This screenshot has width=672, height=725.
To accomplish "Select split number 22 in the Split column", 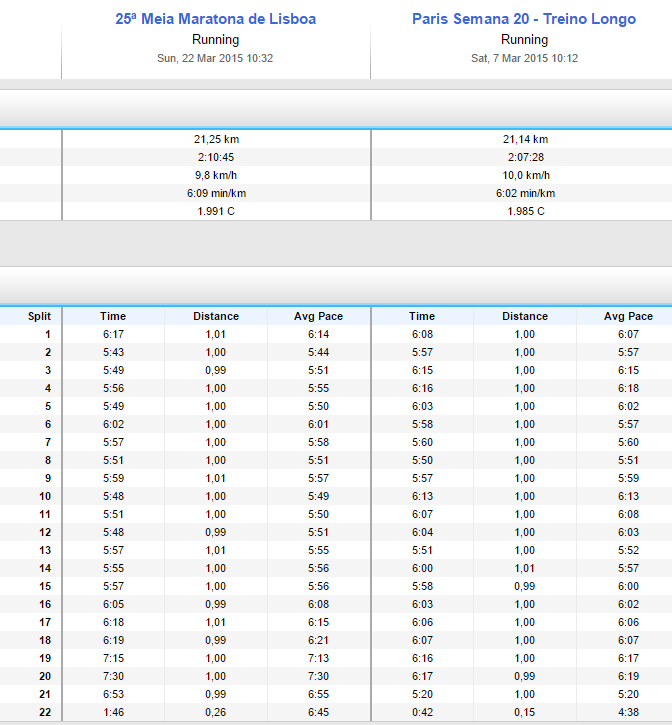I will [x=45, y=712].
